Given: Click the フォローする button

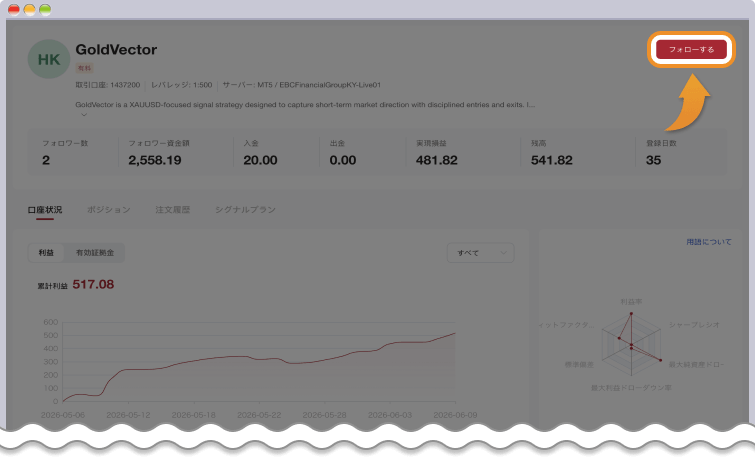Looking at the screenshot, I should [x=691, y=49].
